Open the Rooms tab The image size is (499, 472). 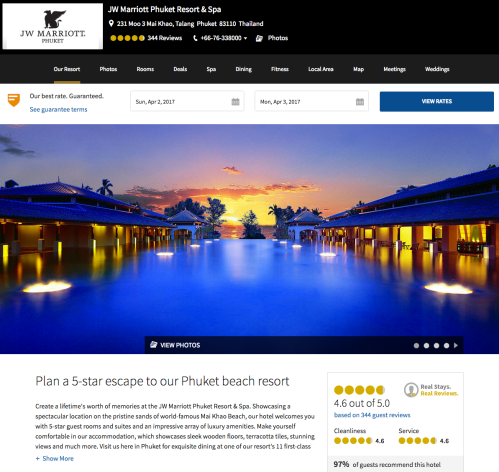click(x=145, y=69)
